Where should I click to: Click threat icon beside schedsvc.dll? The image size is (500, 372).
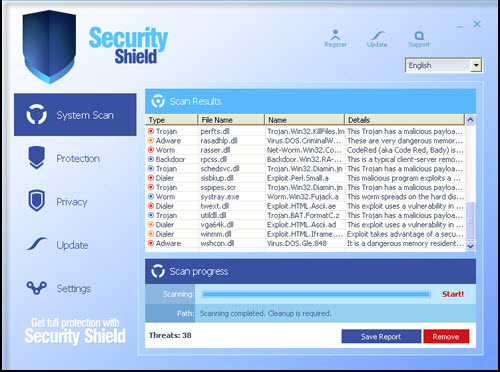(151, 168)
